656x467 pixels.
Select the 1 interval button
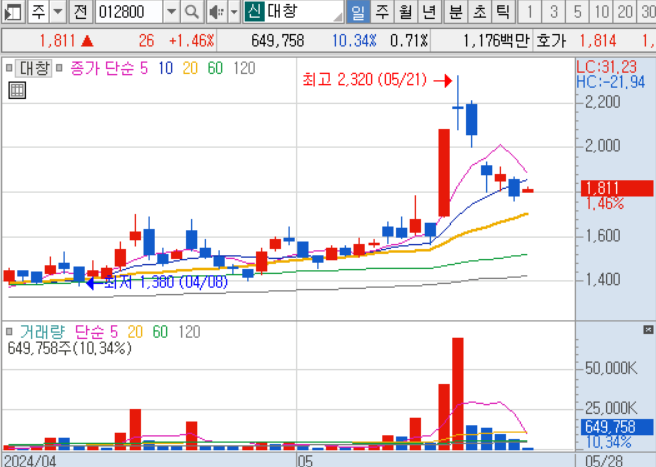click(530, 12)
